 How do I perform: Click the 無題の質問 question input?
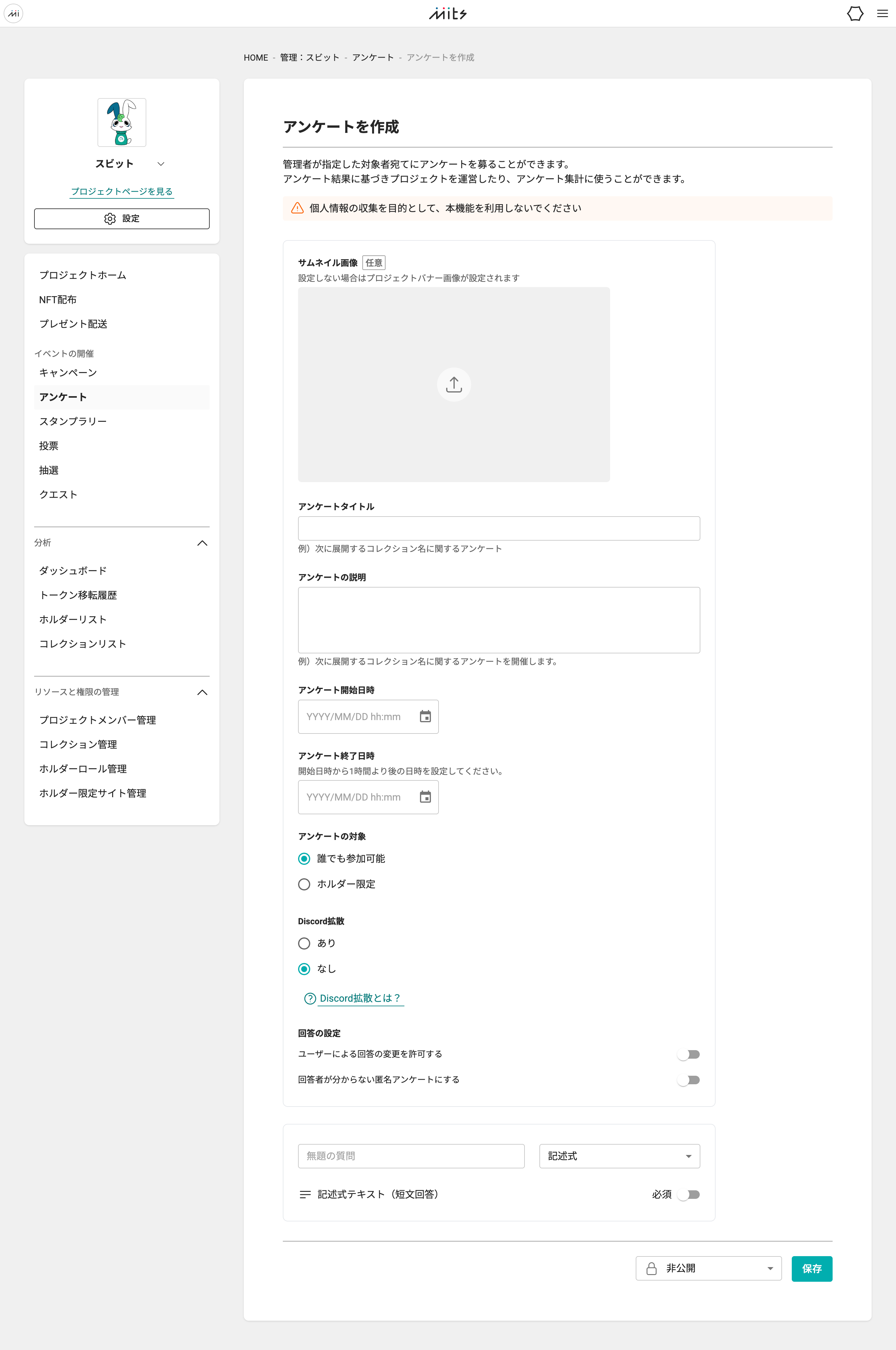point(411,1156)
